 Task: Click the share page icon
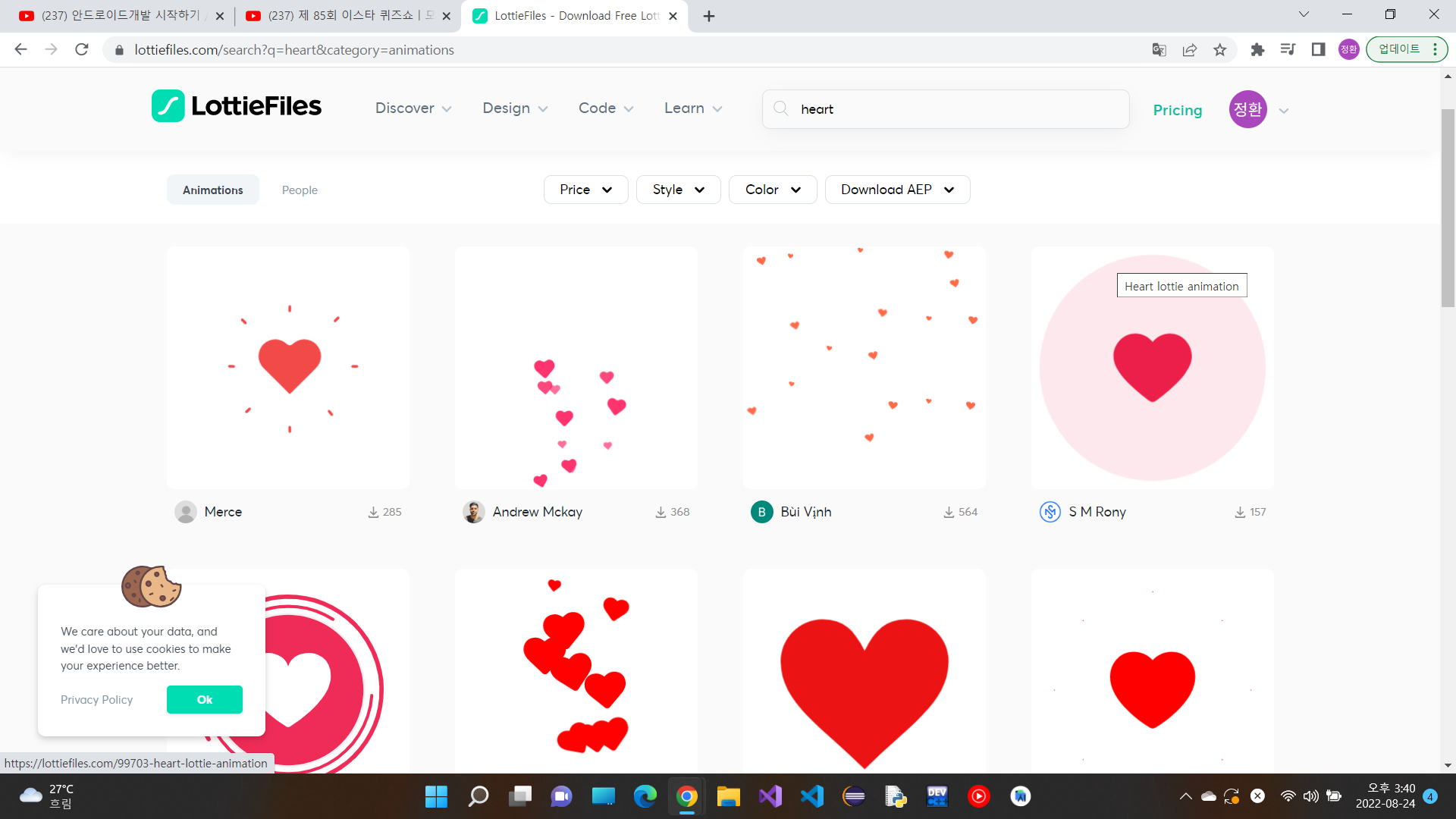tap(1189, 50)
